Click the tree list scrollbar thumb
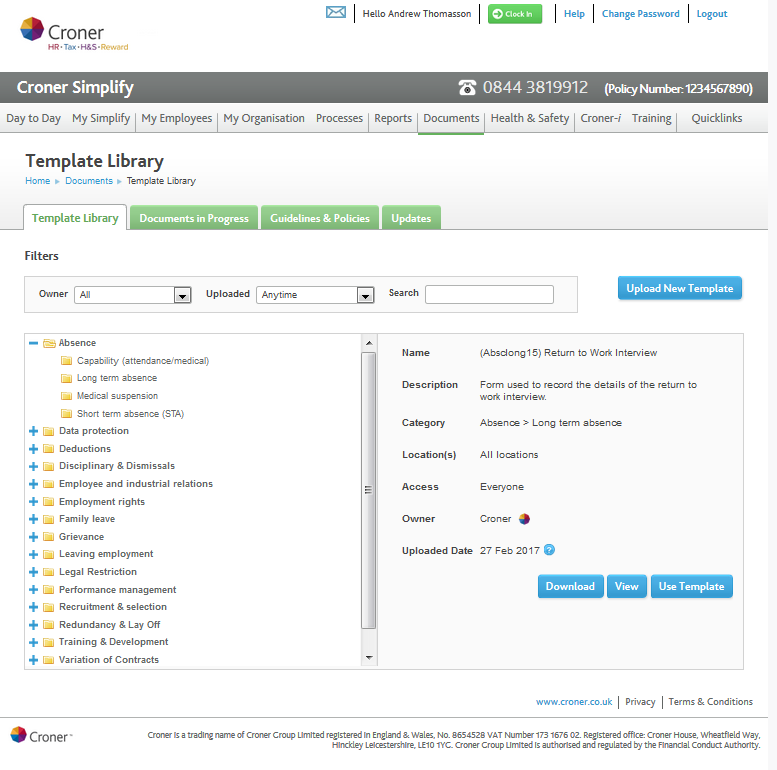 (x=369, y=490)
